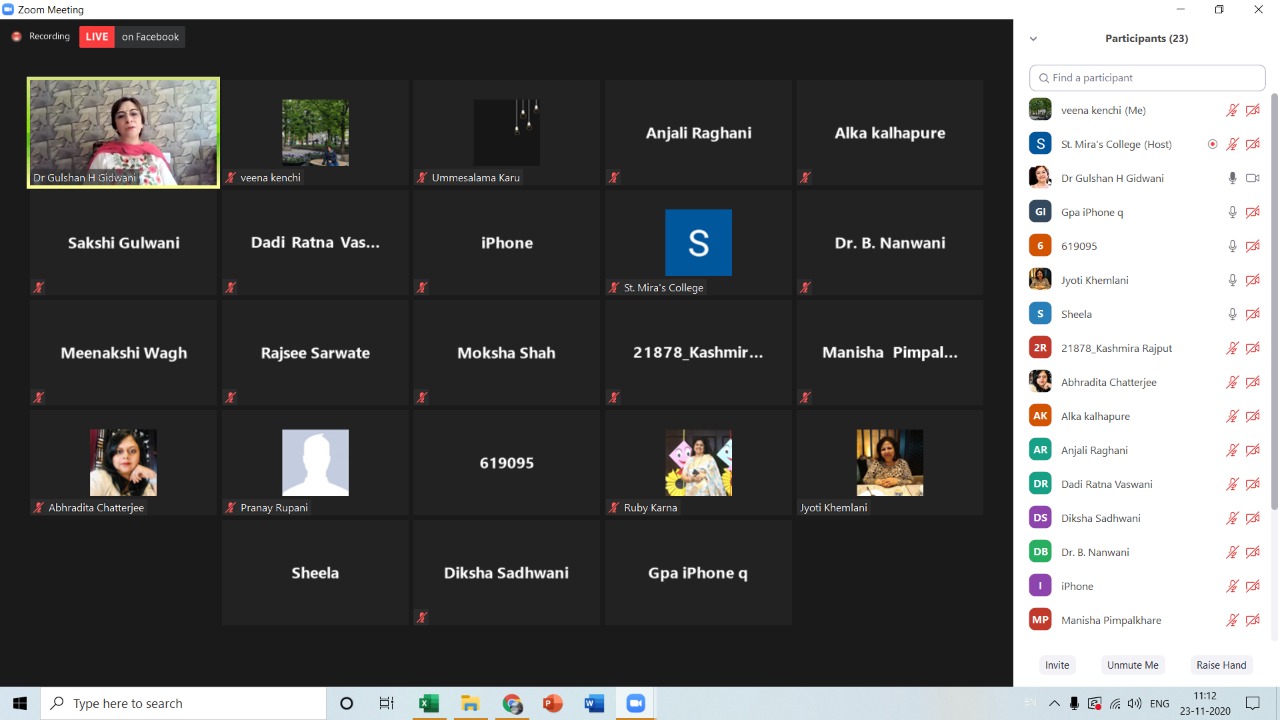Toggle Sheela's microphone icon in participants list
The width and height of the screenshot is (1280, 720).
click(1233, 314)
